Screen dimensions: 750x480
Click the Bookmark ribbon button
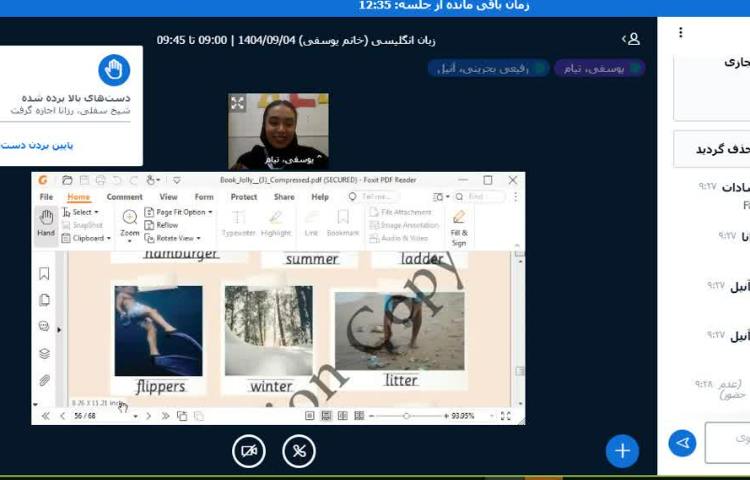click(x=342, y=224)
